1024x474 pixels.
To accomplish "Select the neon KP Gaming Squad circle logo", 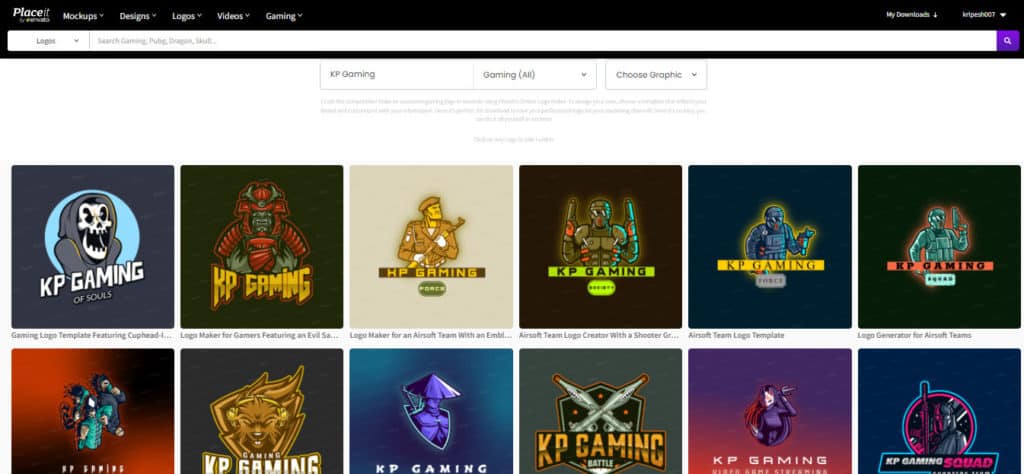I will [x=939, y=411].
